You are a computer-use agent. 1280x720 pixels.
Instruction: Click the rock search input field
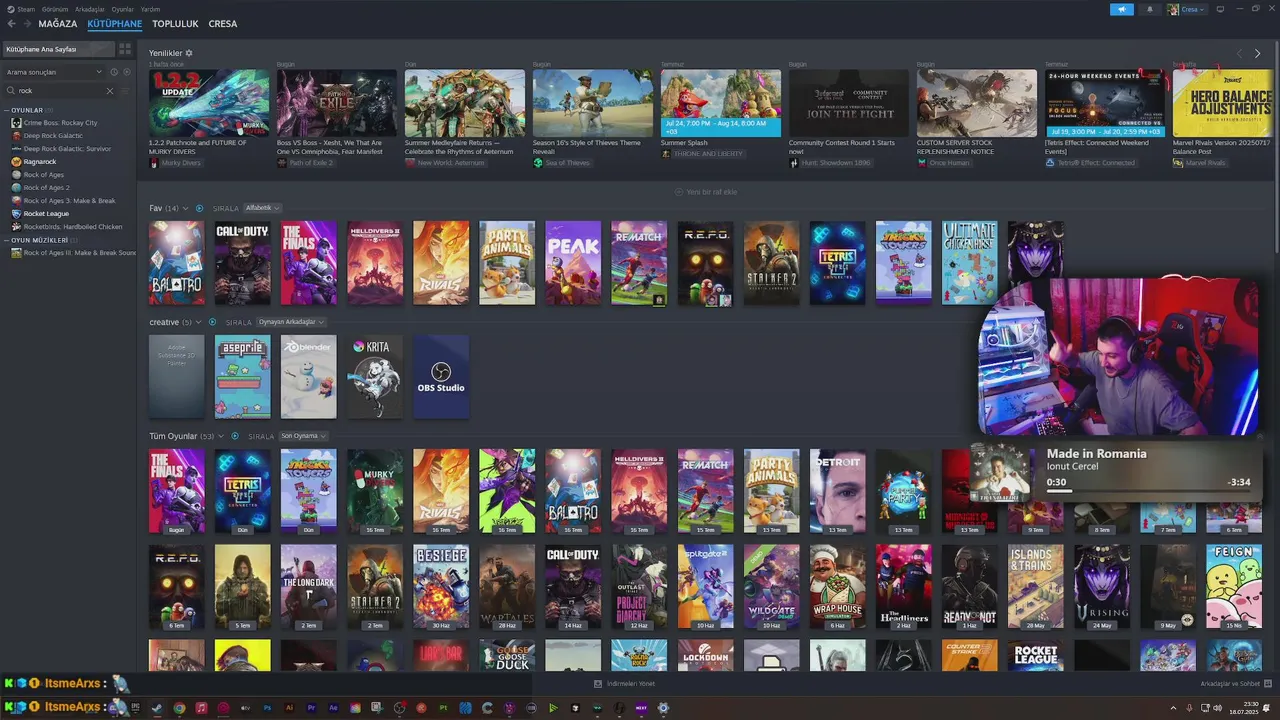[x=60, y=91]
